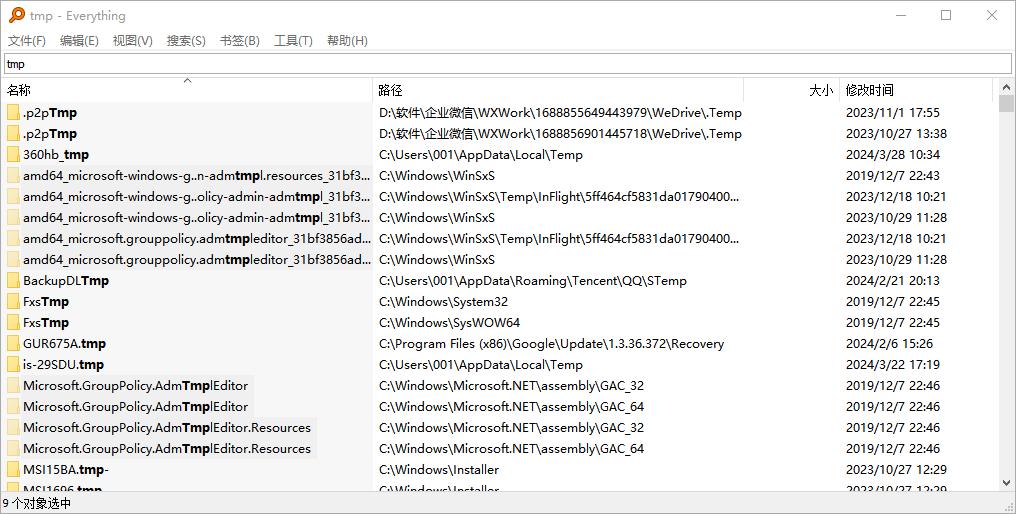The image size is (1016, 514).
Task: Sort results by 名称 column header
Action: (x=19, y=90)
